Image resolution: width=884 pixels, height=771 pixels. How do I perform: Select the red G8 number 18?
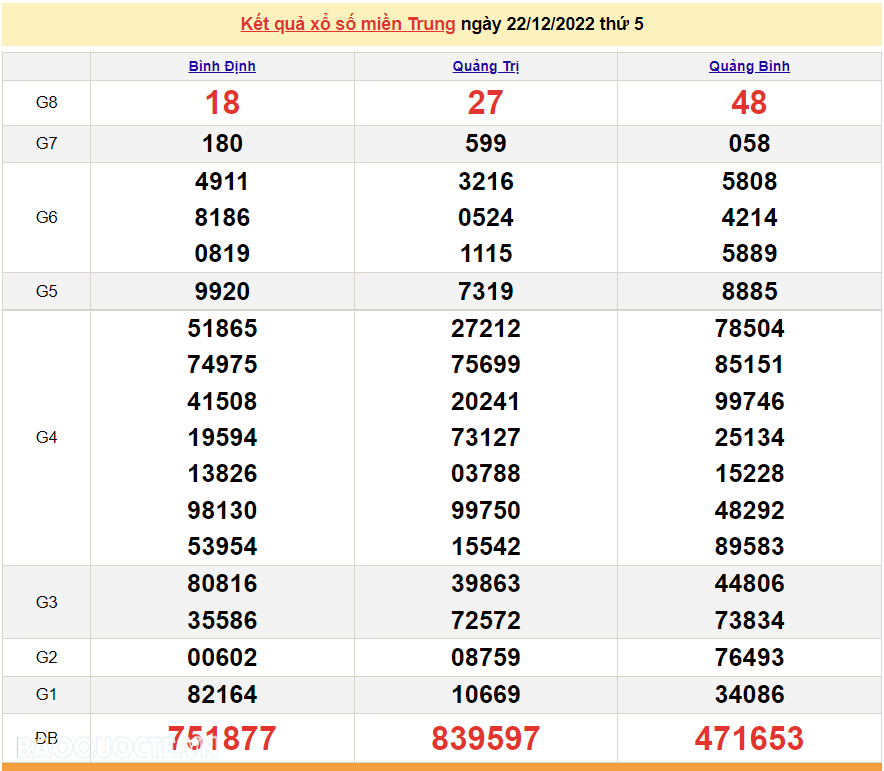(222, 103)
